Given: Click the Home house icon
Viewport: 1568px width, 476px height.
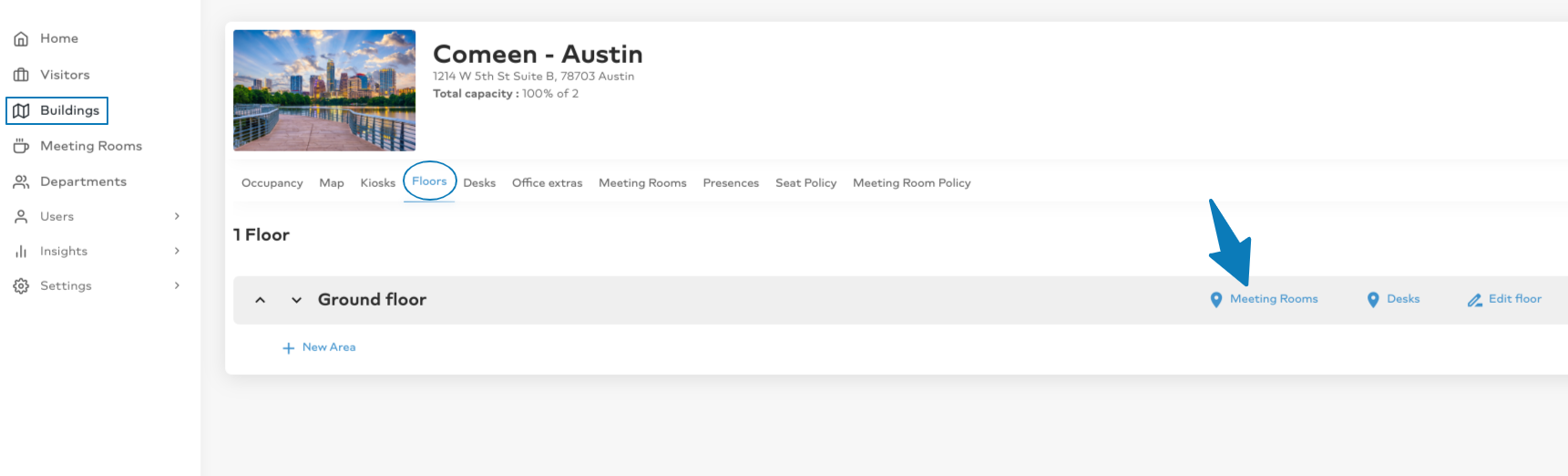Looking at the screenshot, I should tap(21, 39).
